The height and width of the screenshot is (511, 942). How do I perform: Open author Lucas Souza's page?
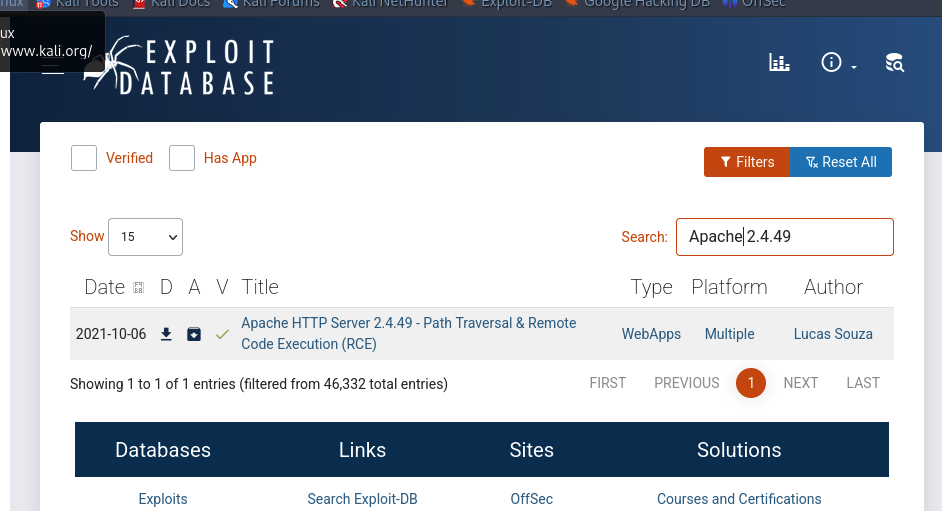(833, 334)
